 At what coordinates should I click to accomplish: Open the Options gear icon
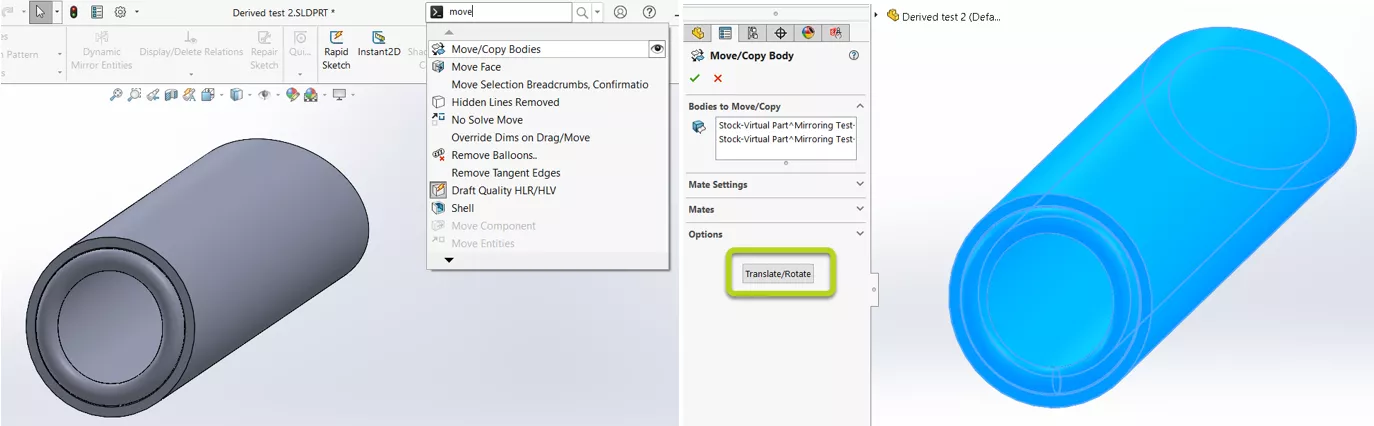coord(120,12)
